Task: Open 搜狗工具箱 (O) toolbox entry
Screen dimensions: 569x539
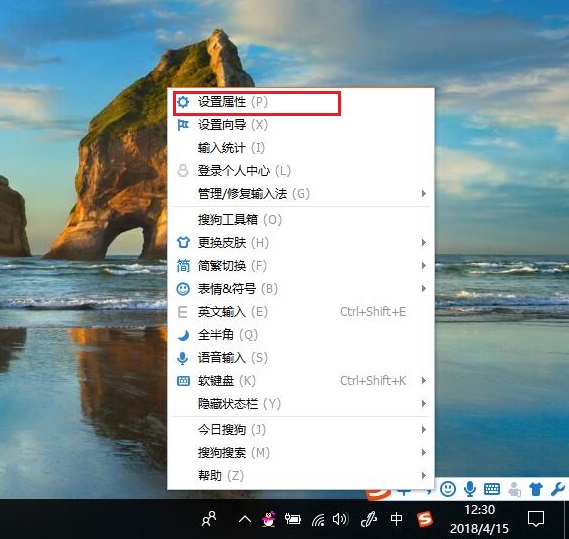Action: (301, 220)
